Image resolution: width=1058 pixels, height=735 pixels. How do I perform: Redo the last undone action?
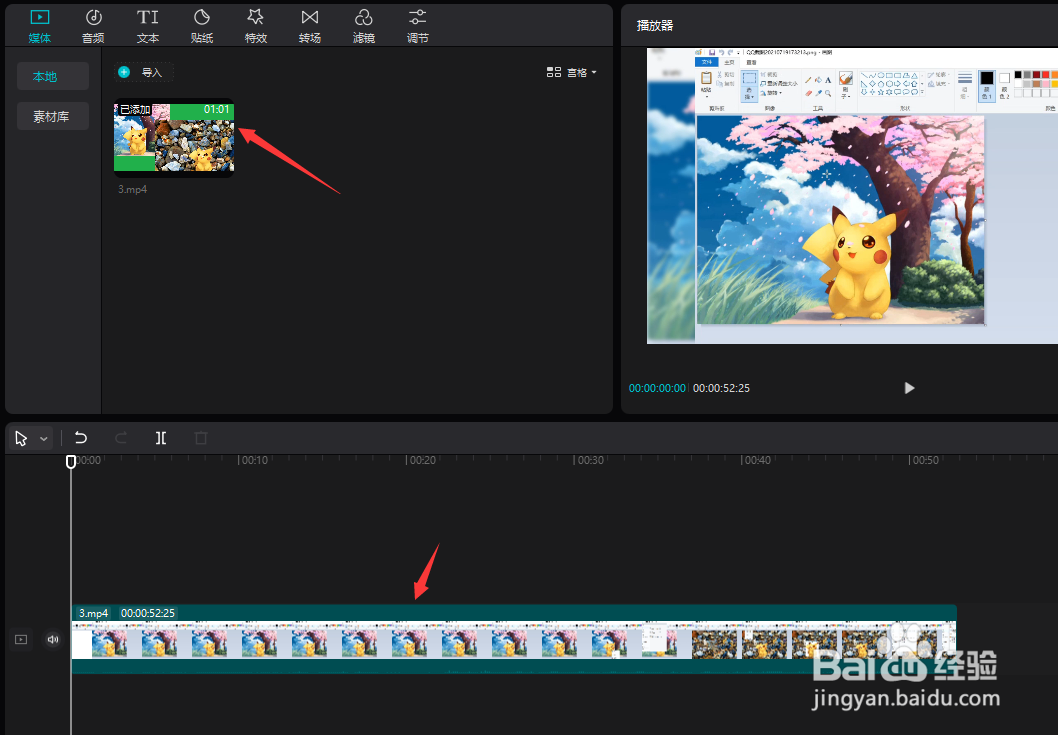click(x=121, y=438)
